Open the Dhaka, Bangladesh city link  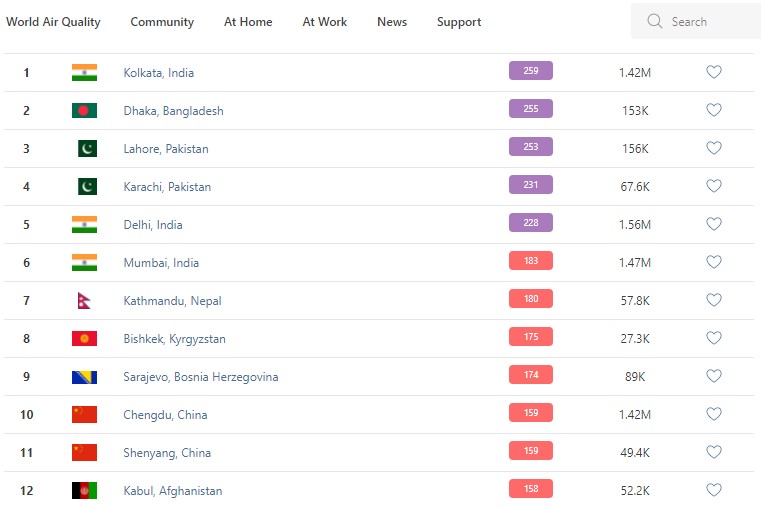[173, 111]
